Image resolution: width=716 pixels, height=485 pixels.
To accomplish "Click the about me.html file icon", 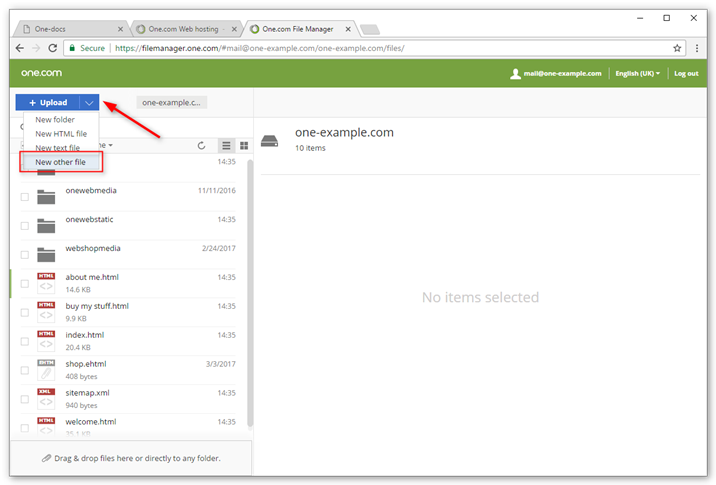I will 46,283.
